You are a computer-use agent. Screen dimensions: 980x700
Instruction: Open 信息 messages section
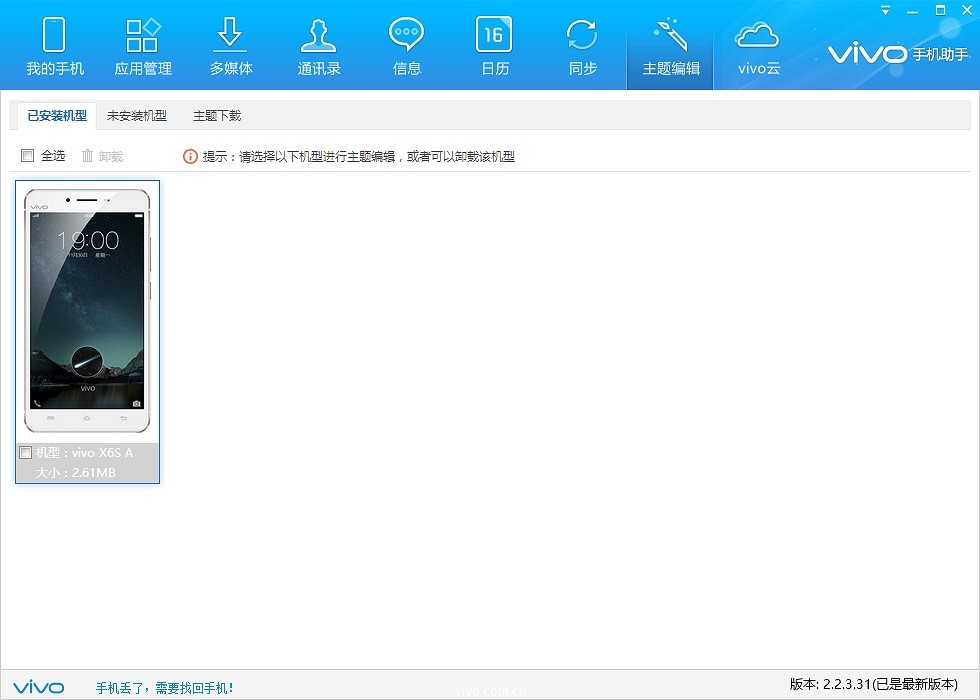coord(407,46)
